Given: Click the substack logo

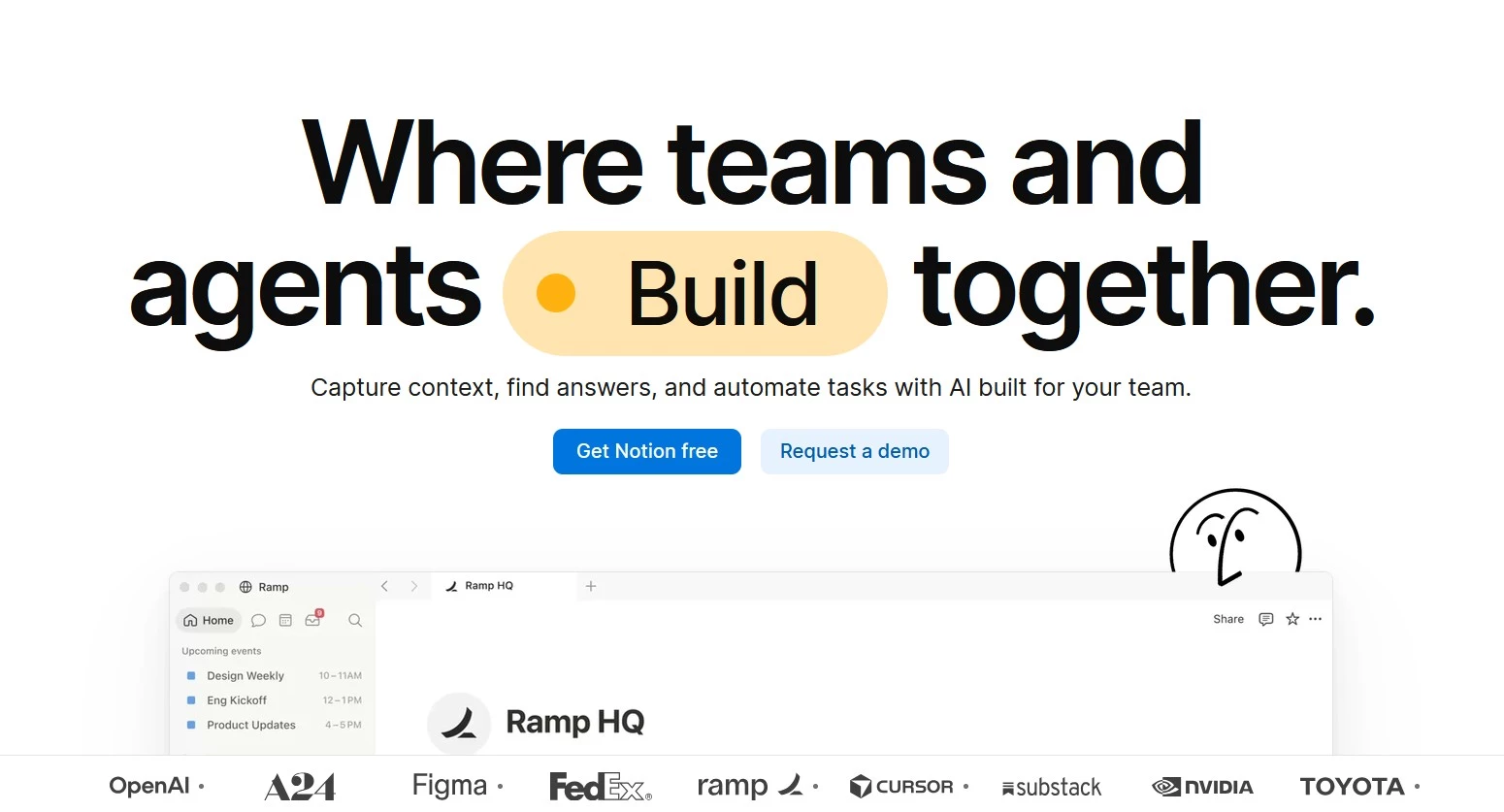Looking at the screenshot, I should [1052, 788].
